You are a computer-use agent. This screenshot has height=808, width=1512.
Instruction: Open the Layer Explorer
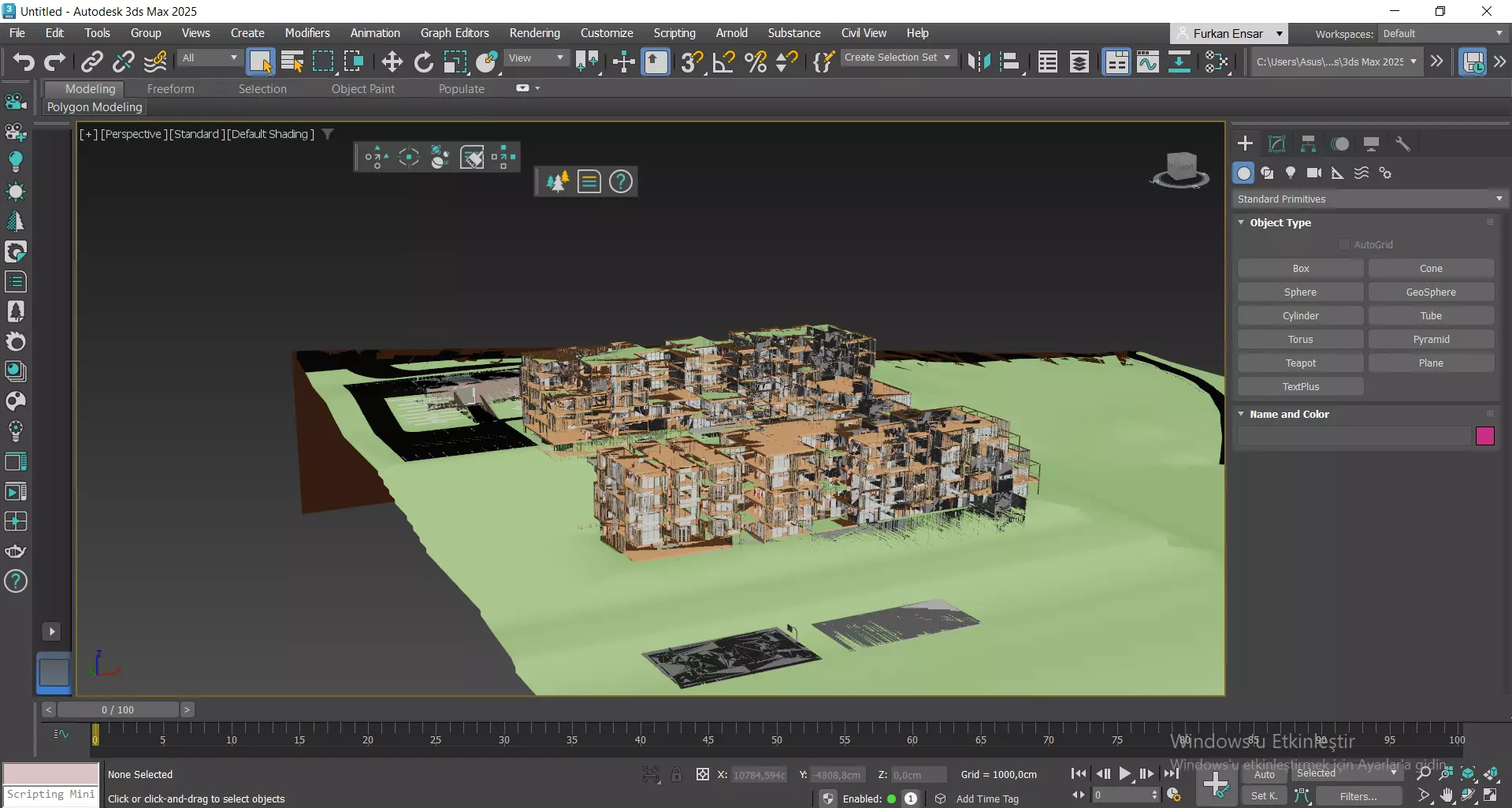tap(1079, 61)
